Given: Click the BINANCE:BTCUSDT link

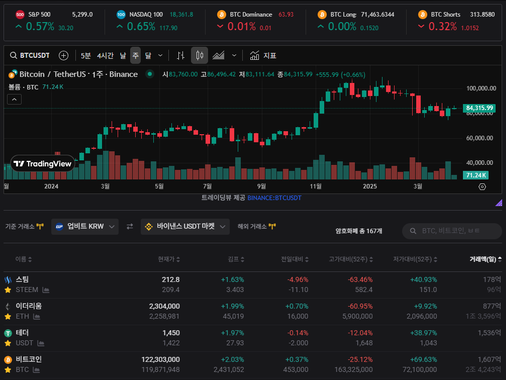Looking at the screenshot, I should click(x=274, y=198).
